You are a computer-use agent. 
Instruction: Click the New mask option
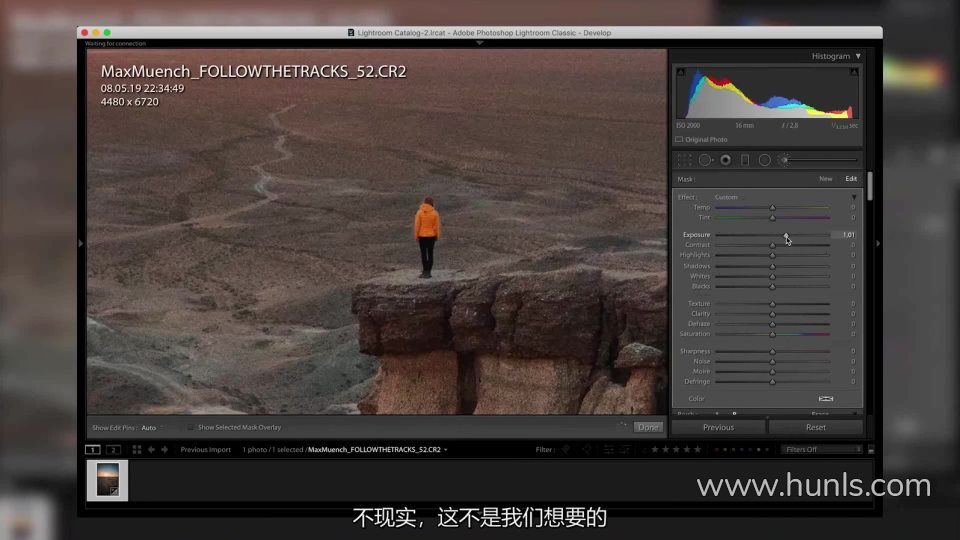825,179
